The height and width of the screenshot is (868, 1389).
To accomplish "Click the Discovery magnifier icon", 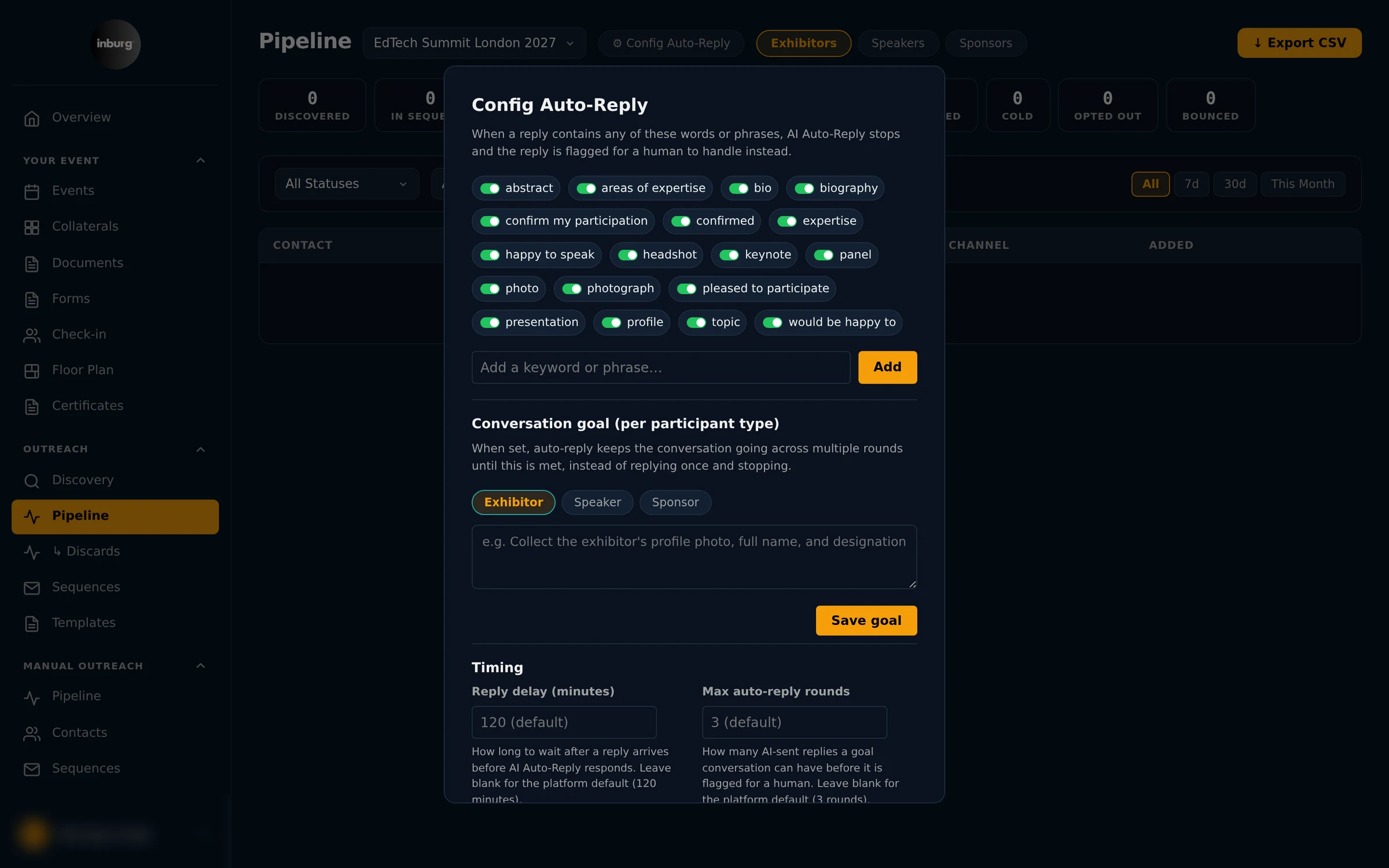I will point(32,481).
